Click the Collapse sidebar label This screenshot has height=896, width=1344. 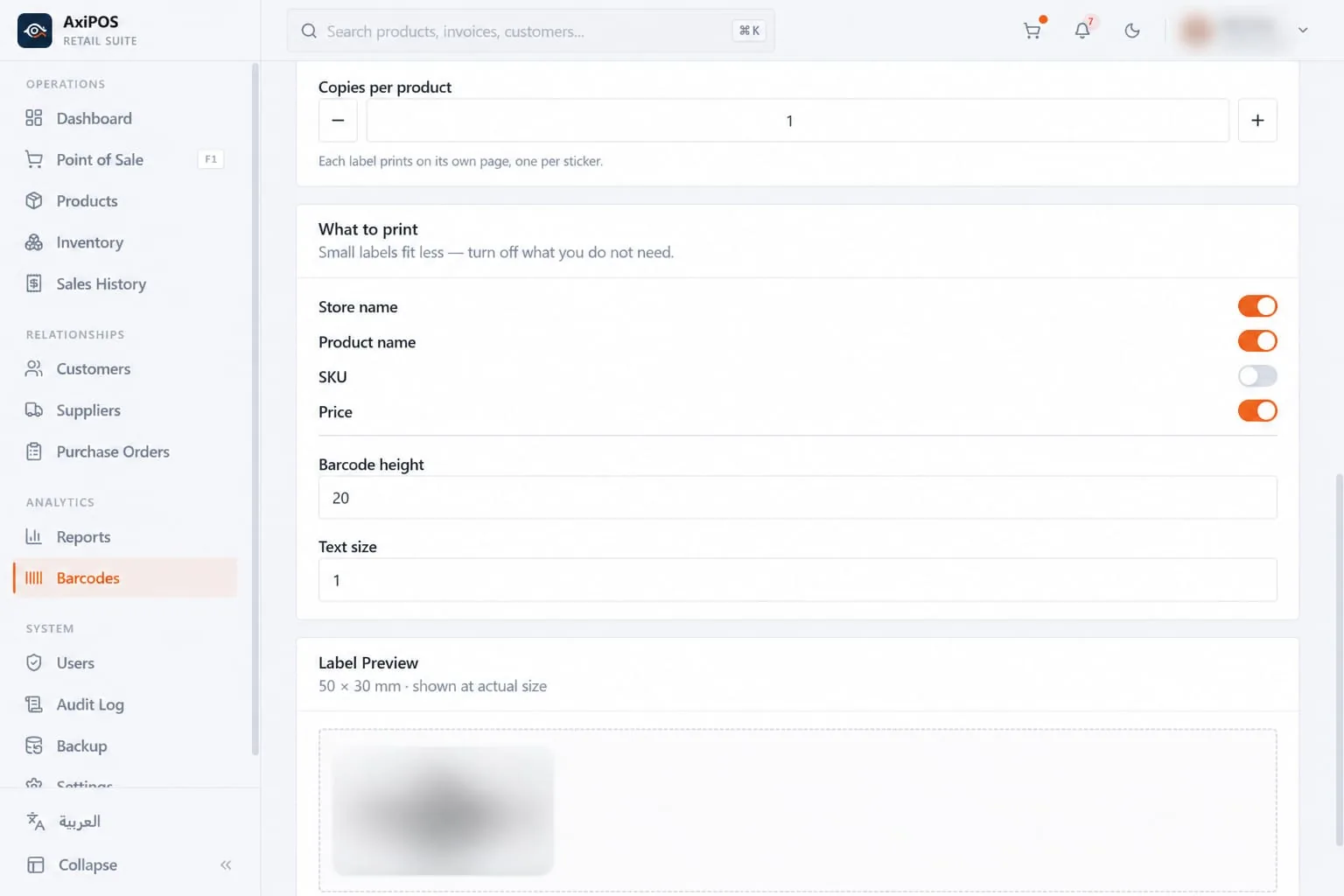(x=87, y=865)
